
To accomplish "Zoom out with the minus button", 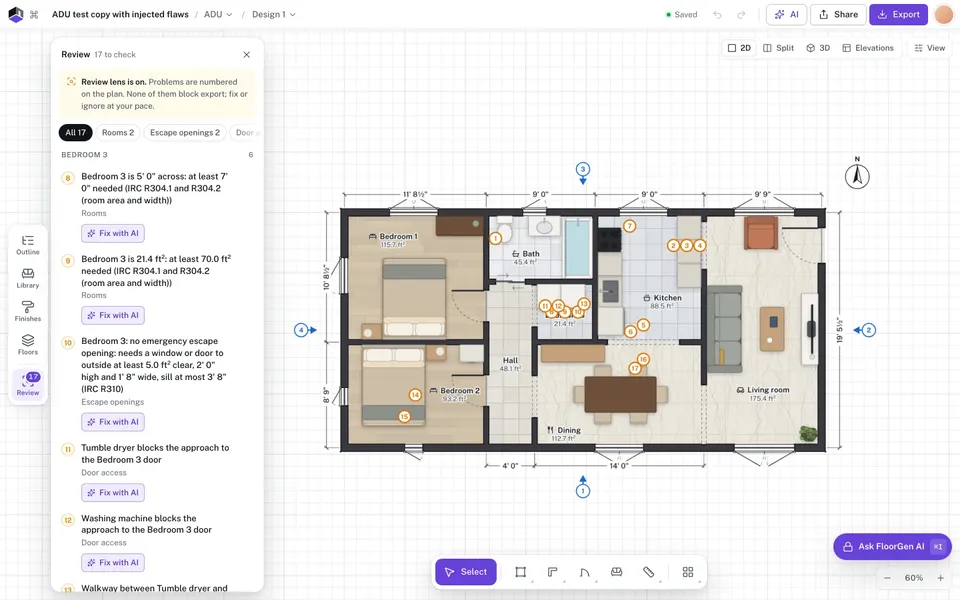I will click(x=887, y=578).
